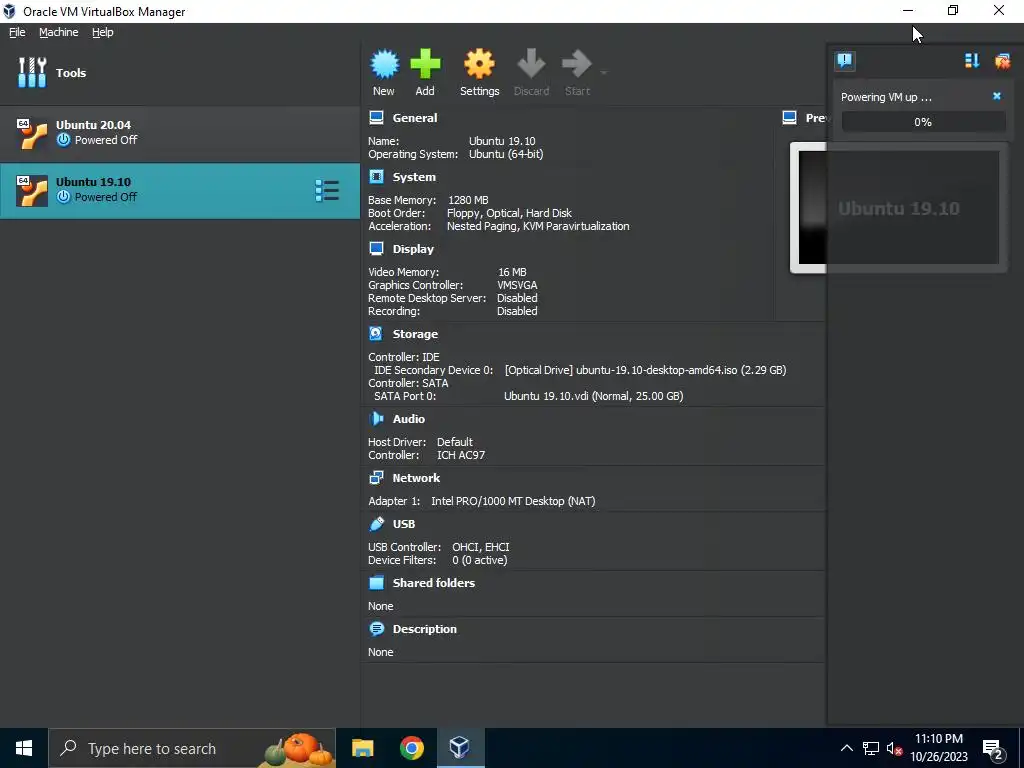
Task: Click video memory value 16 MB
Action: pos(511,272)
